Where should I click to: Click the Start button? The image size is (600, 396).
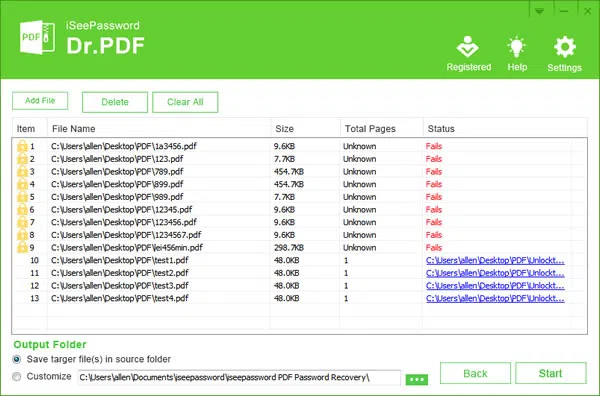(x=551, y=373)
